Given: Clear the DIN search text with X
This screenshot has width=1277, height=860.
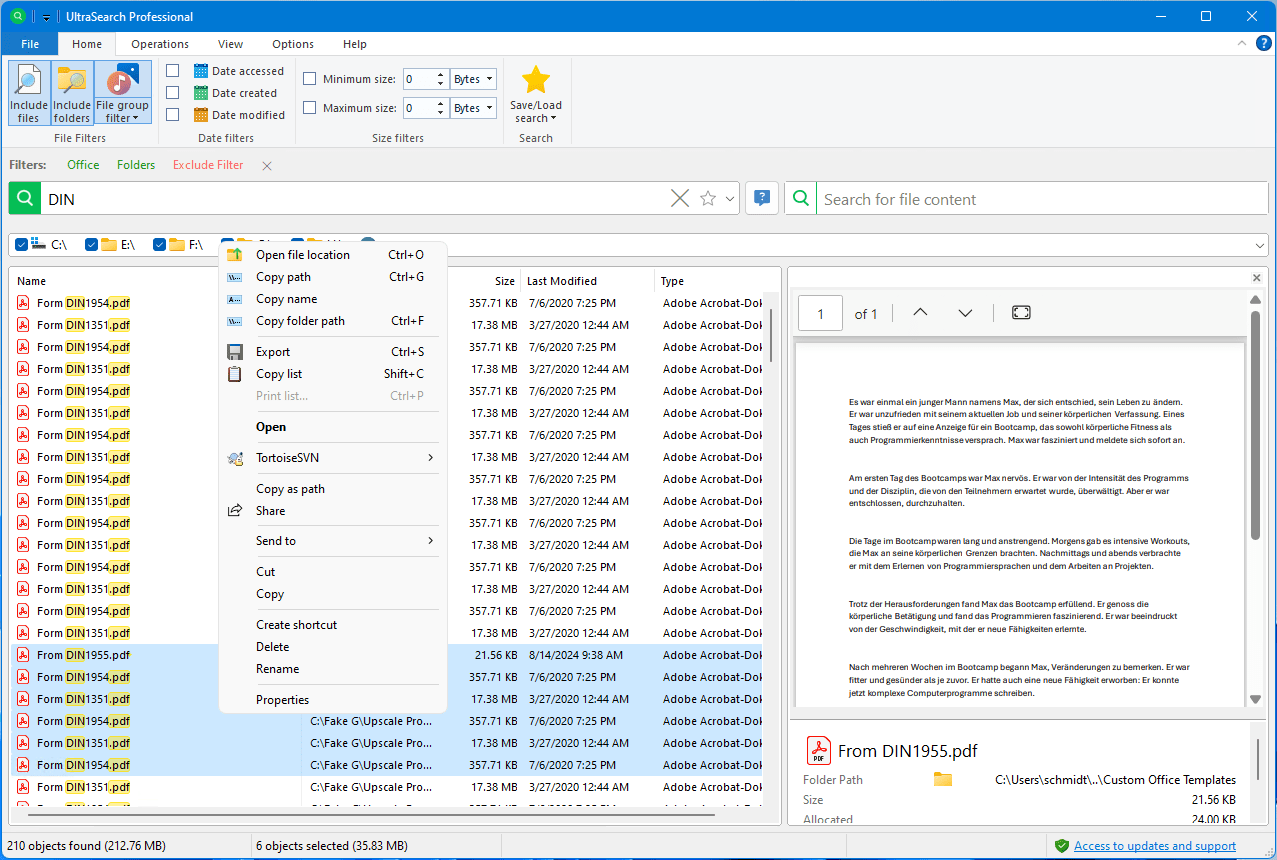Looking at the screenshot, I should click(680, 199).
